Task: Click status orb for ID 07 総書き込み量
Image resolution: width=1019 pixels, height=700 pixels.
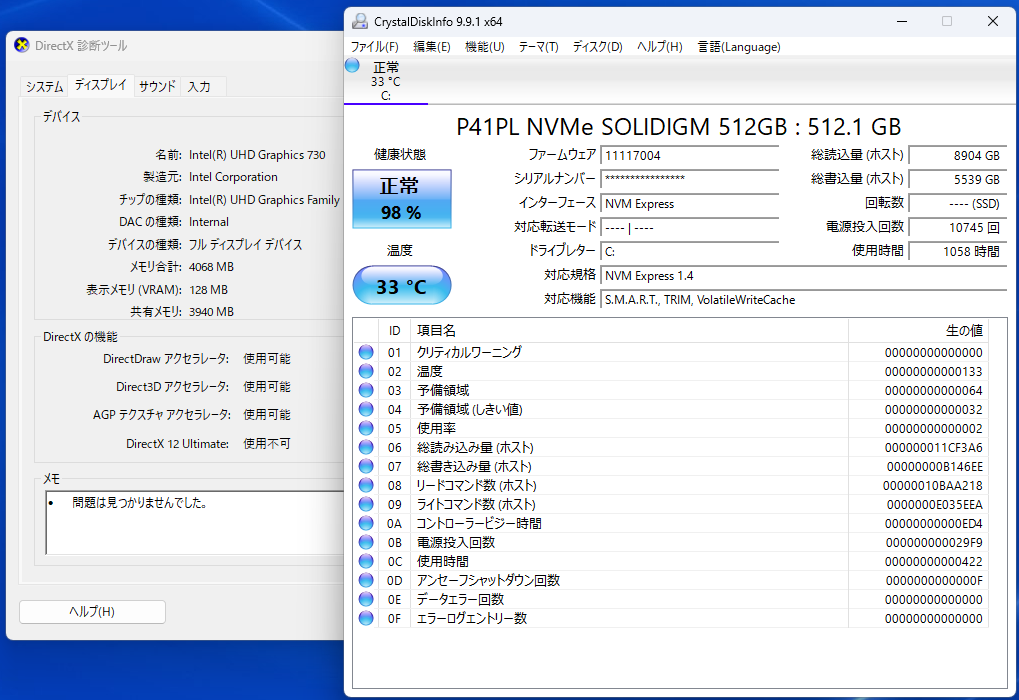Action: pos(366,466)
